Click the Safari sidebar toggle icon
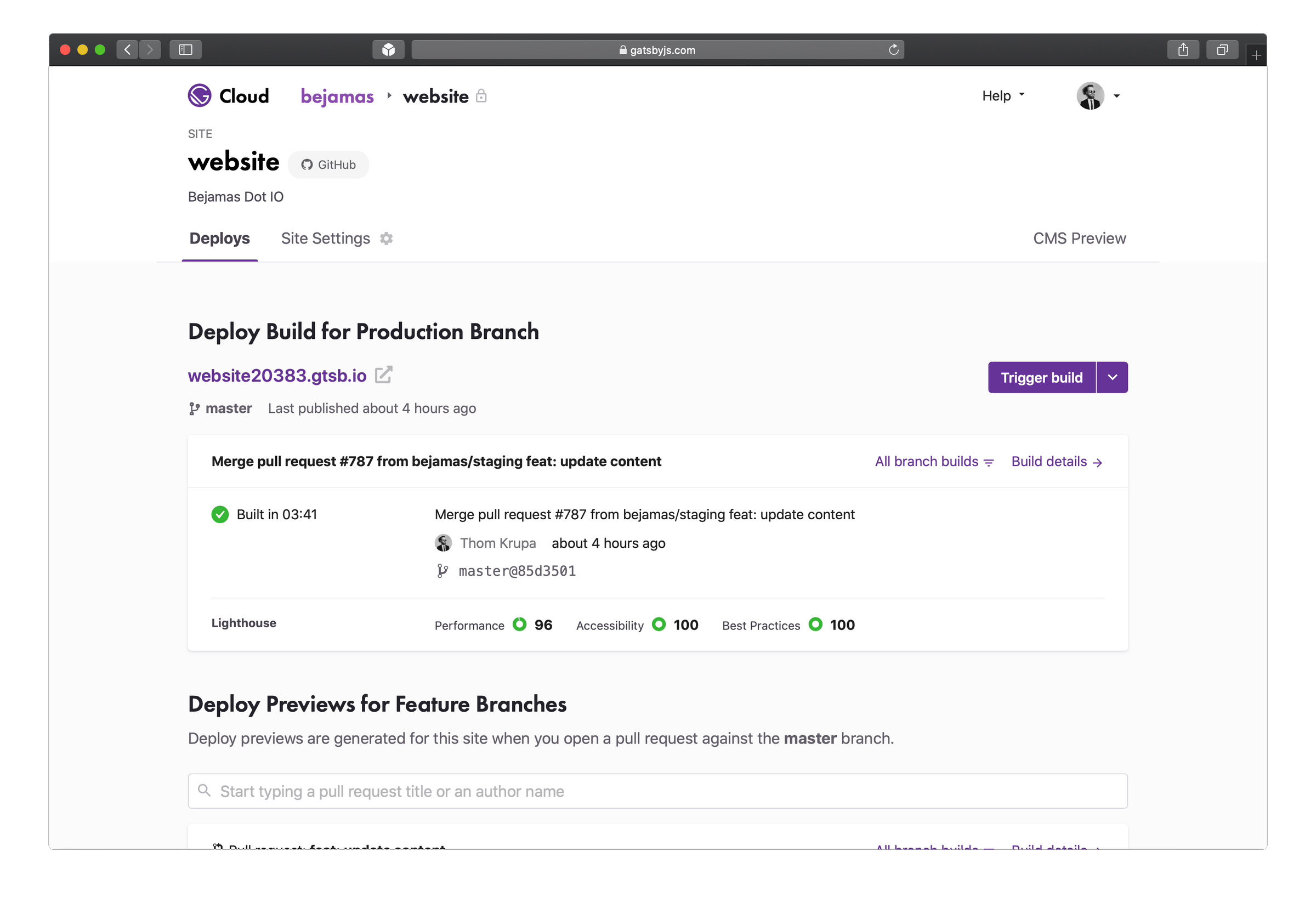 pos(185,50)
